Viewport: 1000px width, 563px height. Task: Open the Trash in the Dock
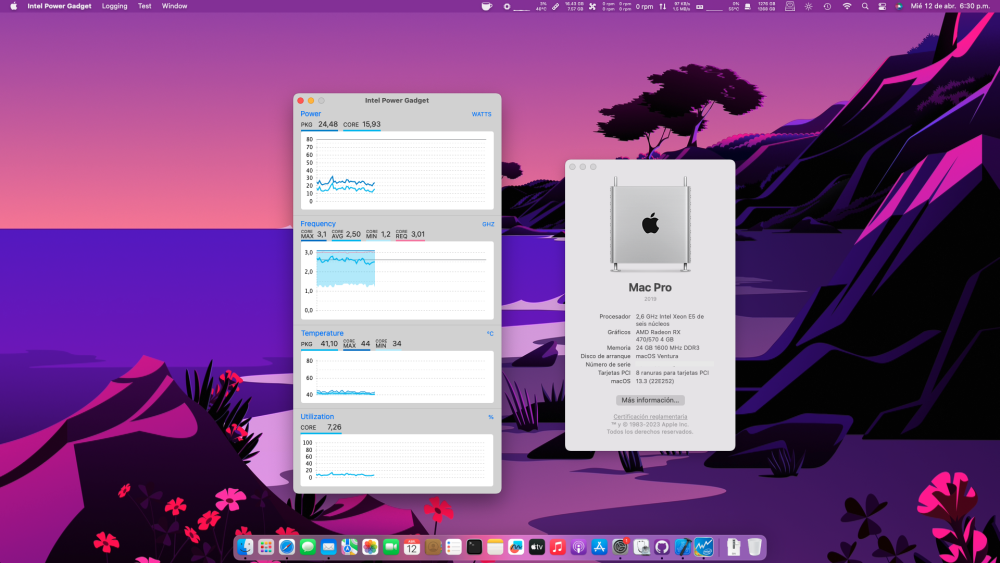[754, 547]
